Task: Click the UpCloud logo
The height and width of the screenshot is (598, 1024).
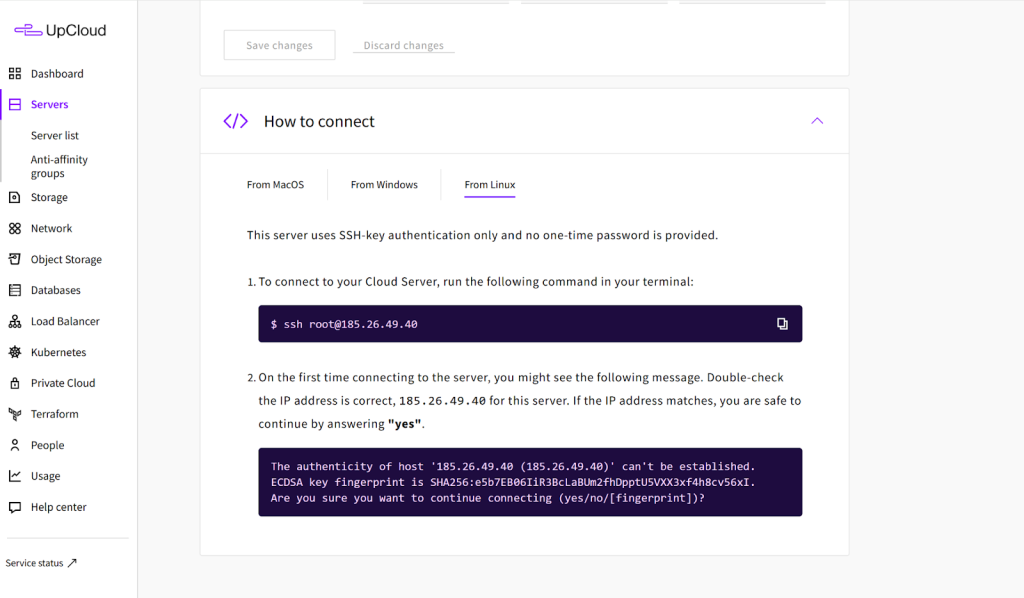Action: click(60, 31)
